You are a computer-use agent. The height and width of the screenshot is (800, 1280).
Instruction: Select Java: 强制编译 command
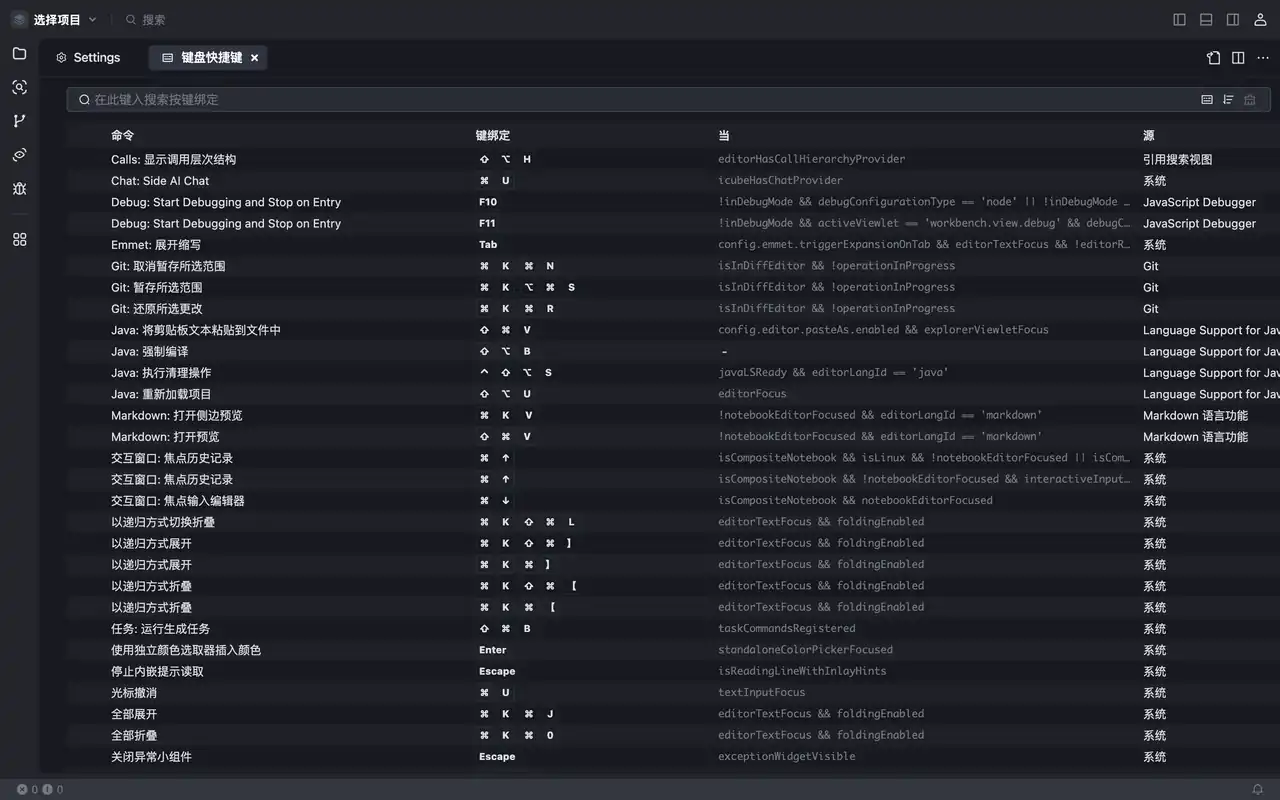click(149, 351)
